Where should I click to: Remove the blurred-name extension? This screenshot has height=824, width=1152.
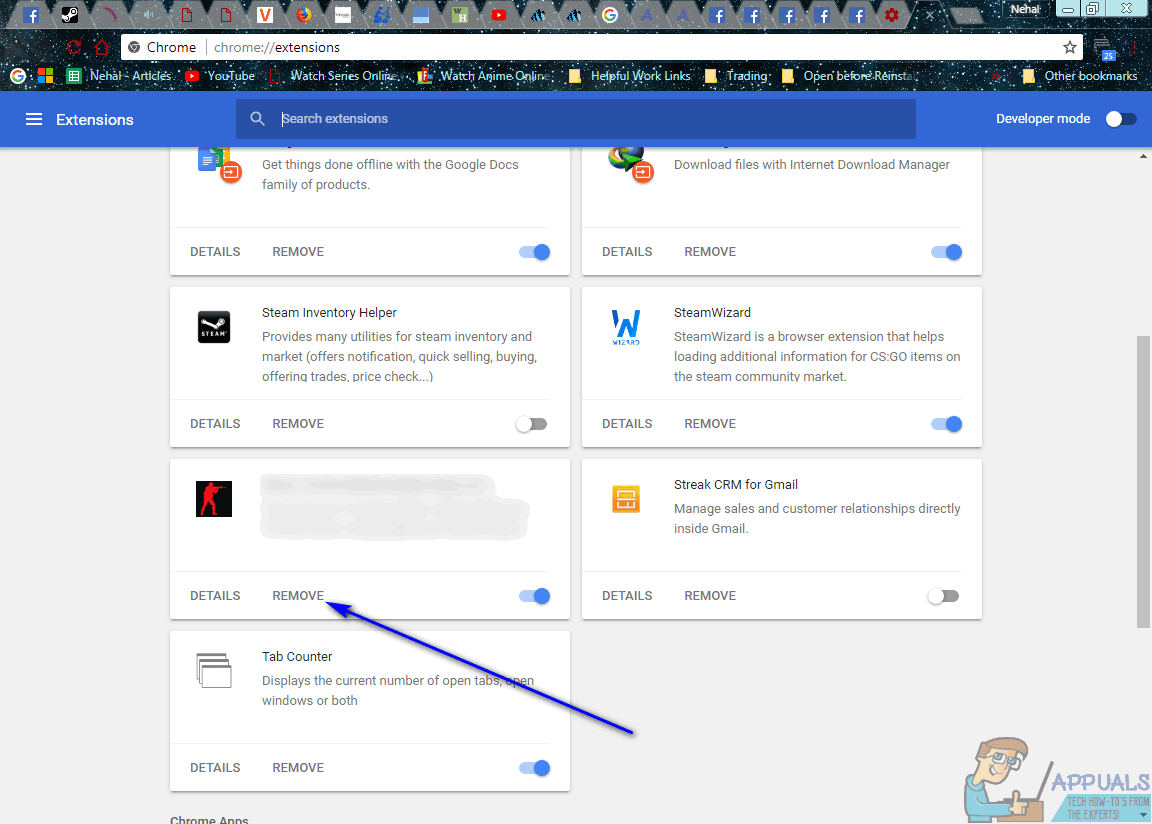(x=298, y=596)
